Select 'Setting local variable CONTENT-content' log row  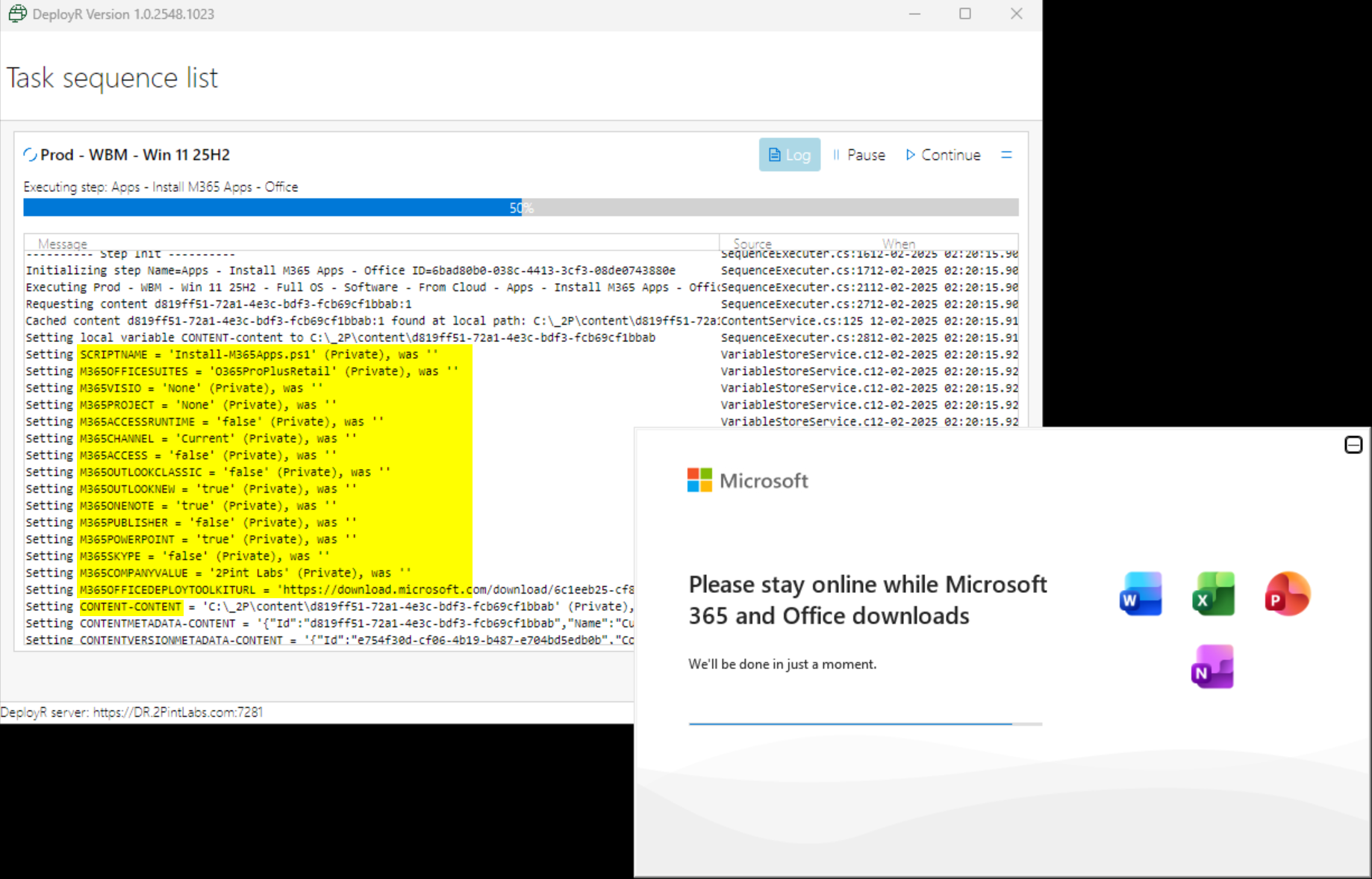pyautogui.click(x=521, y=338)
